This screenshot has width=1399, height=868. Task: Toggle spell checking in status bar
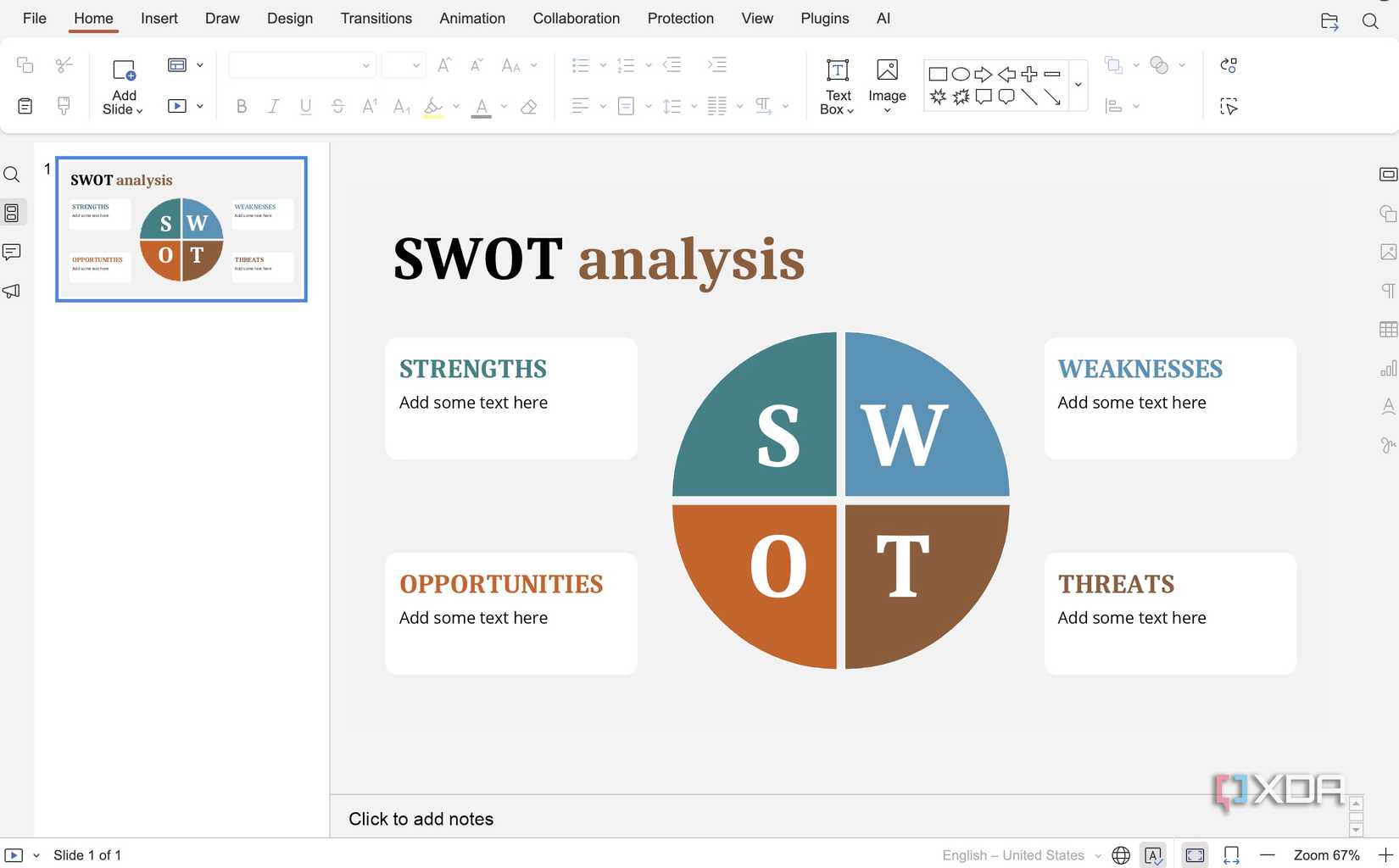[x=1153, y=855]
